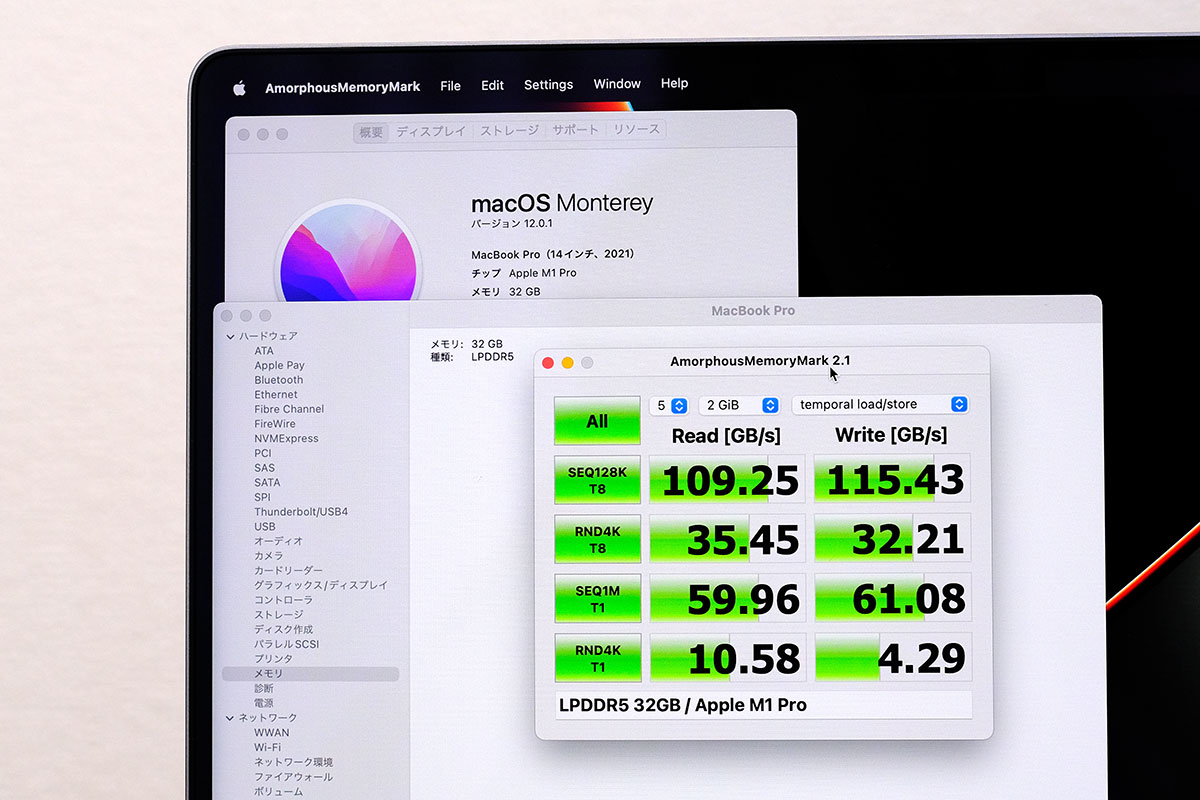This screenshot has width=1200, height=800.
Task: Open the 2 GiB test size dropdown
Action: (739, 405)
